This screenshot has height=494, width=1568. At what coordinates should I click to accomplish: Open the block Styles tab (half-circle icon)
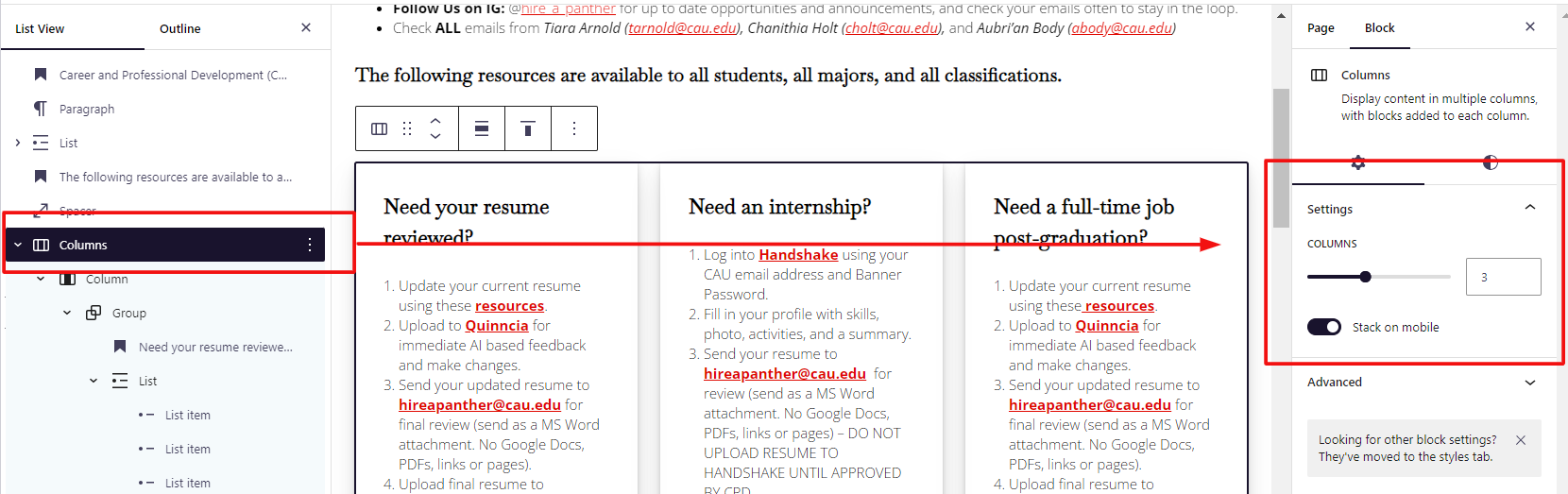(x=1491, y=162)
